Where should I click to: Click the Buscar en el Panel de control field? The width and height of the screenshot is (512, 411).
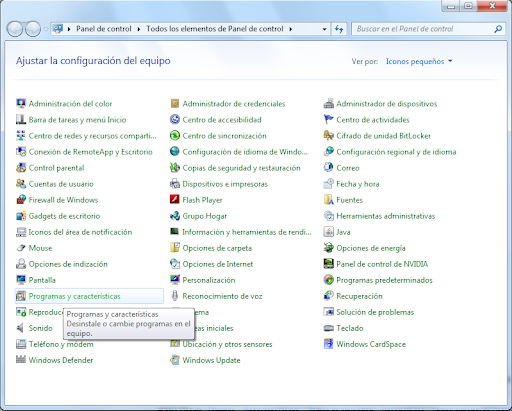coord(428,29)
